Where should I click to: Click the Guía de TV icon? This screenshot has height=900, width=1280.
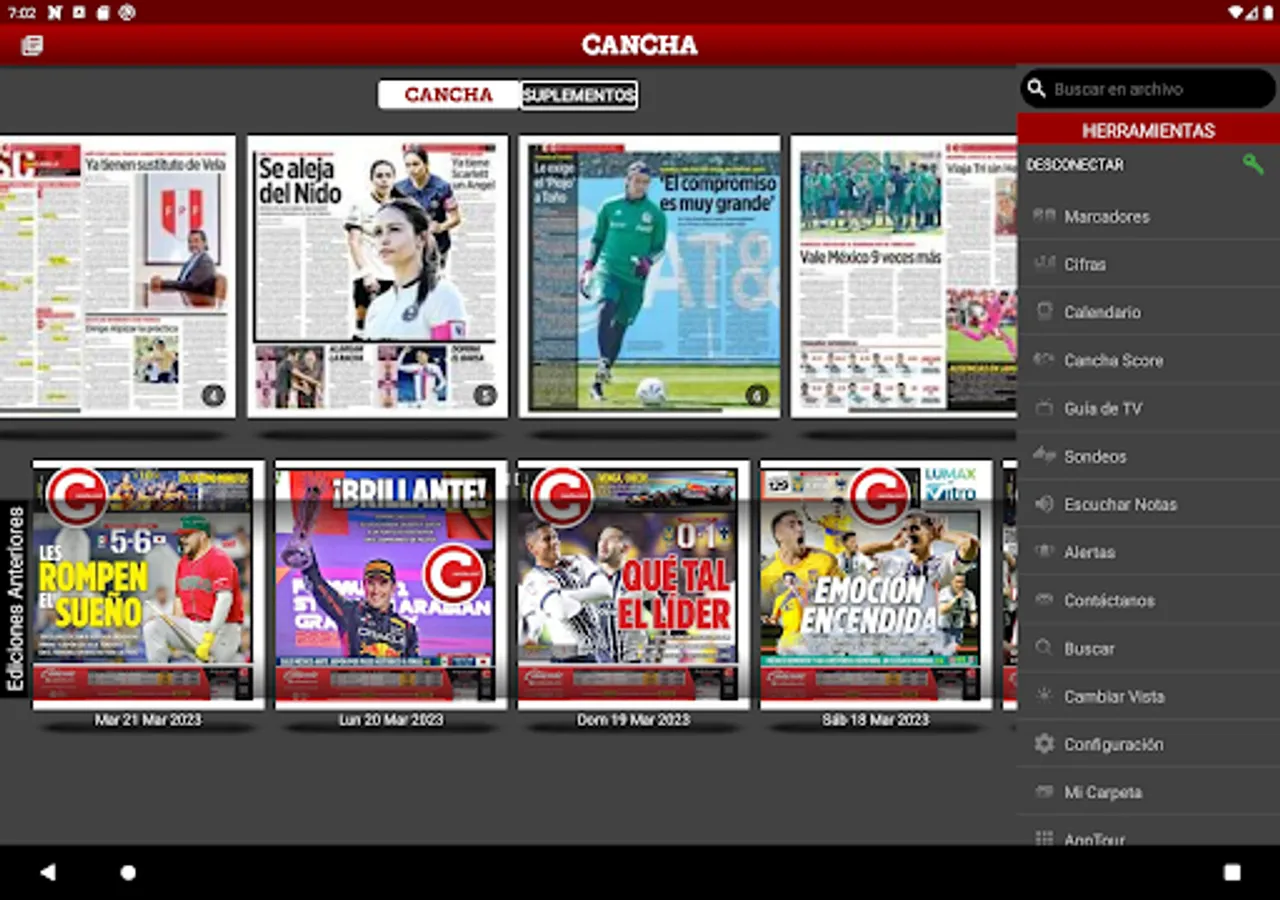1044,407
